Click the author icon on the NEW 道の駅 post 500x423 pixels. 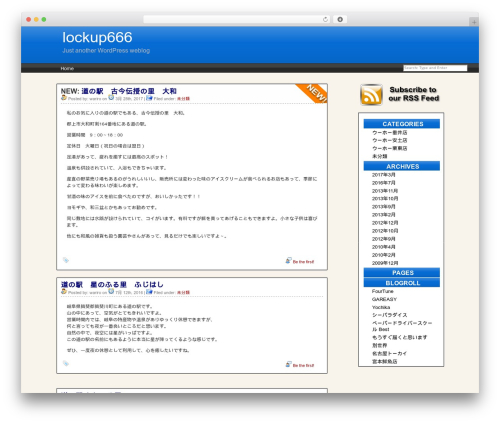coord(64,98)
